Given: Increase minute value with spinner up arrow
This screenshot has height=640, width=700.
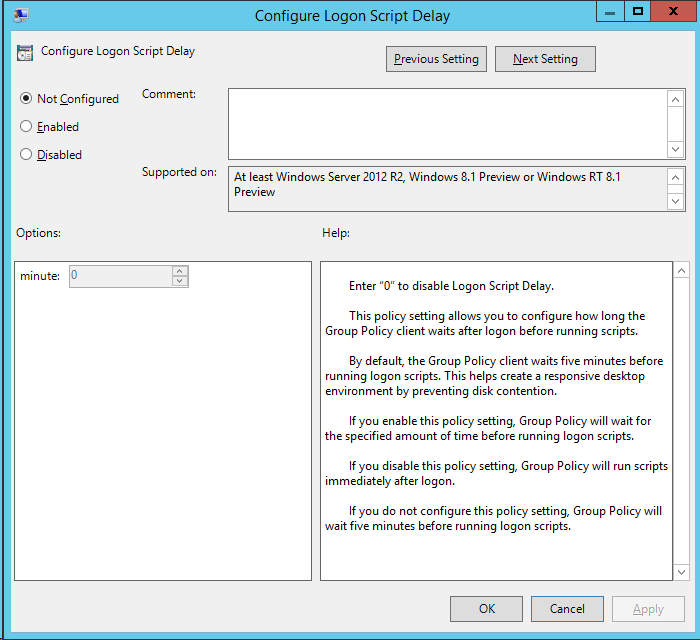Looking at the screenshot, I should 179,271.
